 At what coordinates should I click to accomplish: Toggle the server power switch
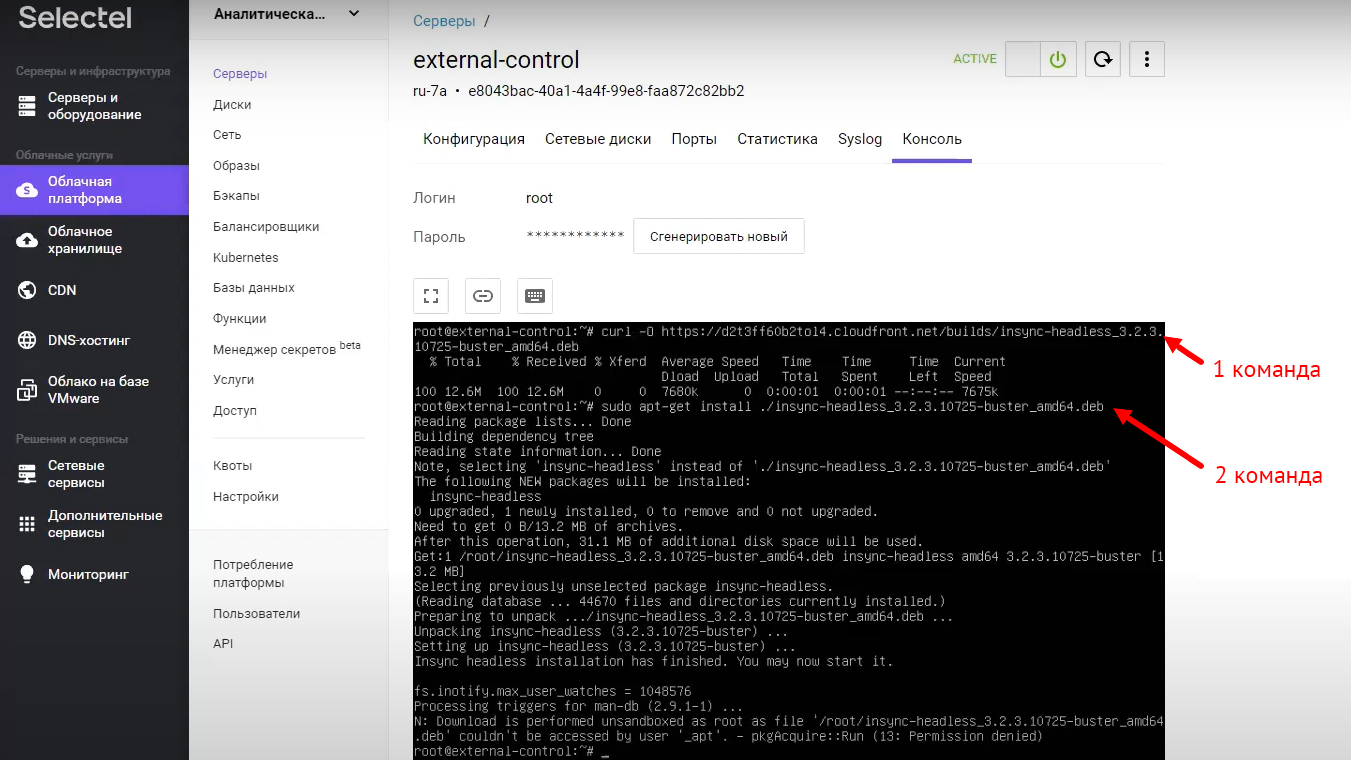(x=1040, y=59)
